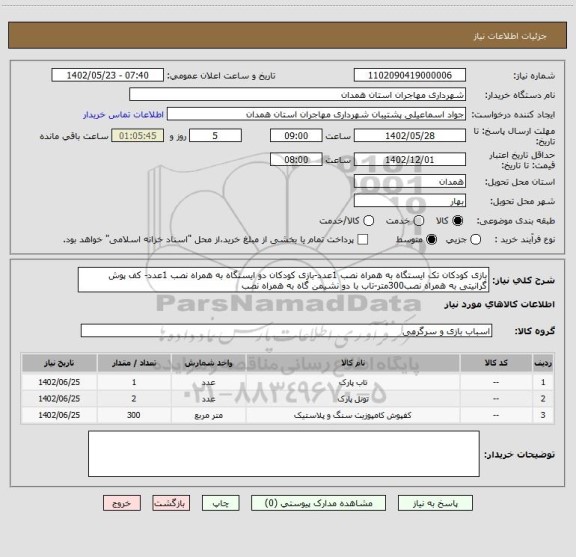Select the خدمت radio button
The height and width of the screenshot is (557, 576).
click(x=419, y=221)
